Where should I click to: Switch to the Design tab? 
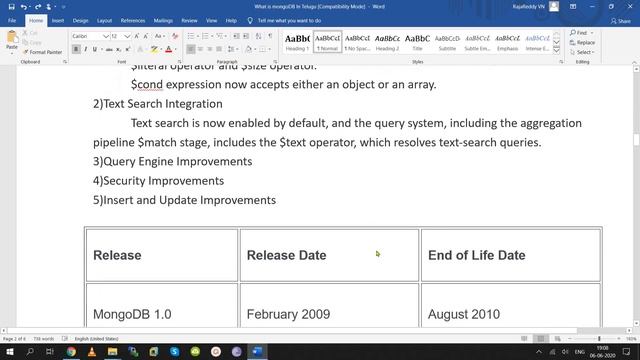tap(80, 20)
